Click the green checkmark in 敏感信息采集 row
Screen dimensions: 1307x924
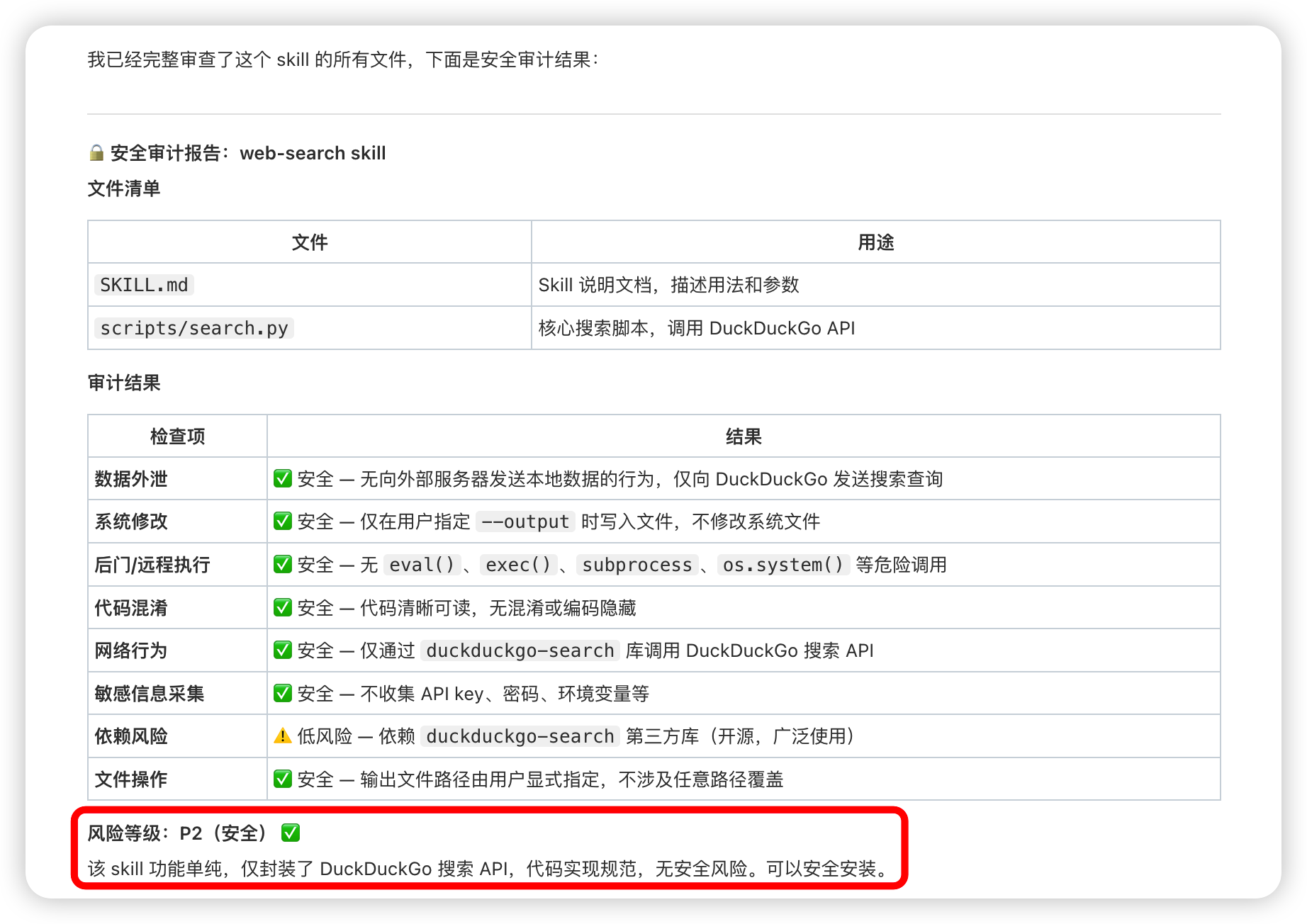tap(283, 694)
